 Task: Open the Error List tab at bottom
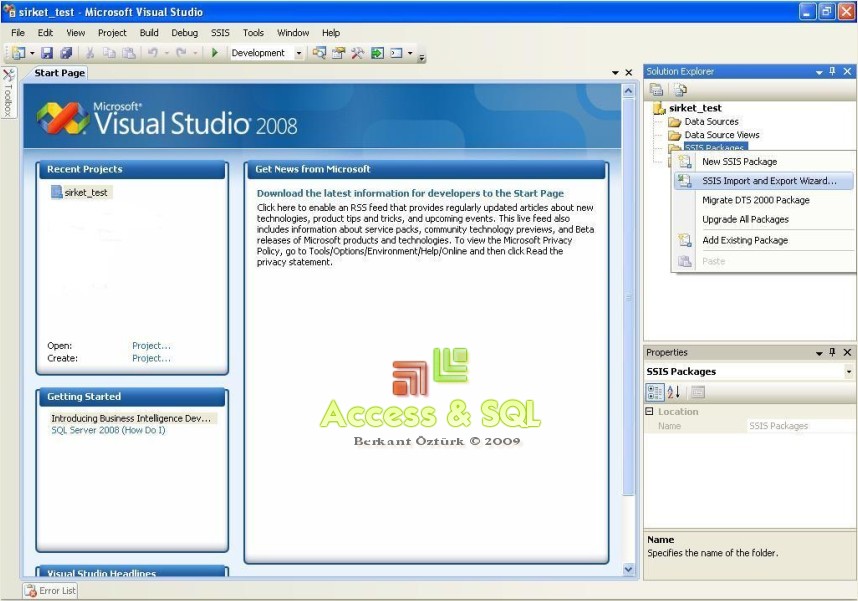(50, 591)
